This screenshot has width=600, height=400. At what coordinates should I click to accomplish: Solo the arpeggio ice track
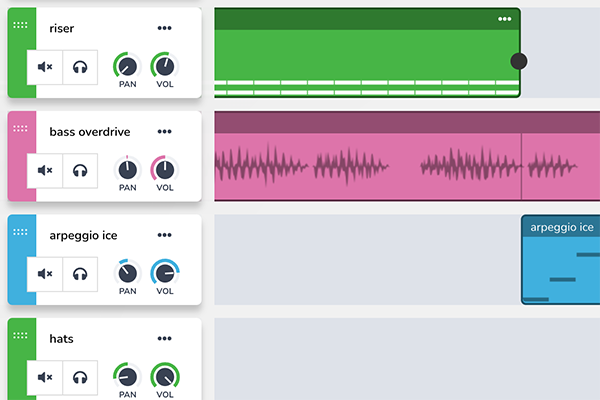point(80,274)
